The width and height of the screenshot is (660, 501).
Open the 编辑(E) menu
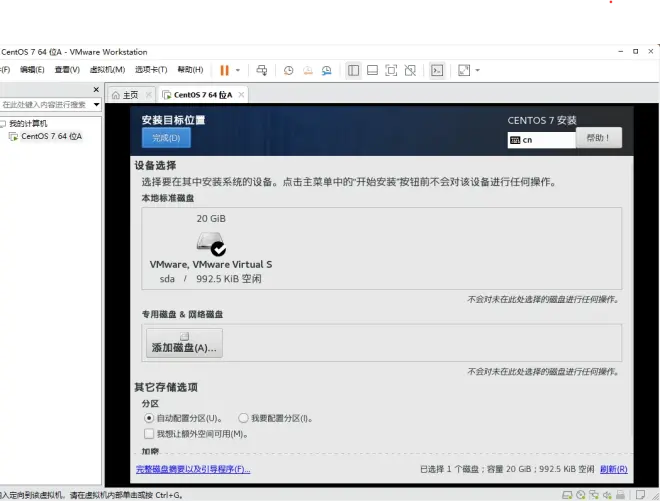click(x=32, y=70)
